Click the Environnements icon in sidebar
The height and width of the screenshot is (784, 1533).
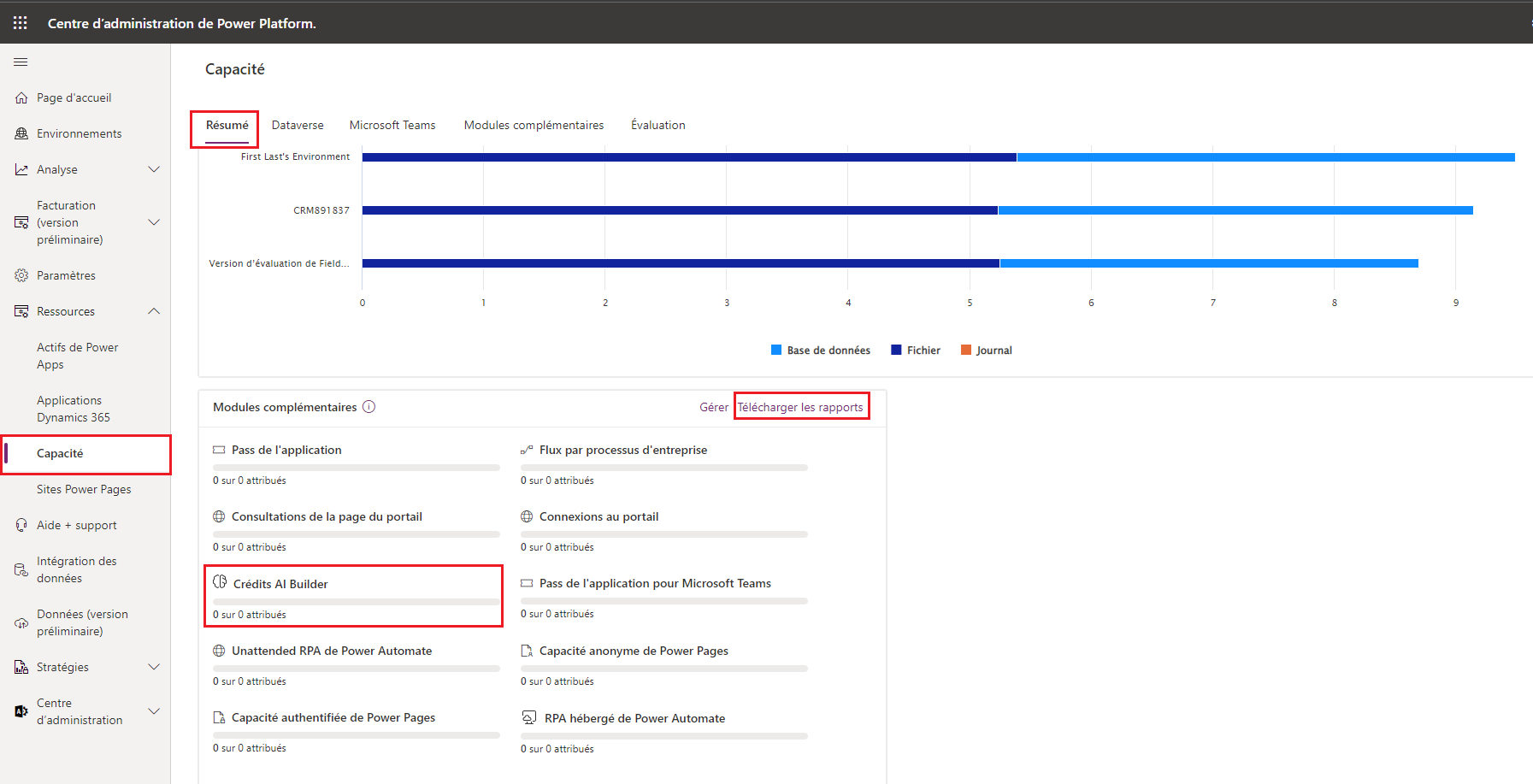pos(21,134)
